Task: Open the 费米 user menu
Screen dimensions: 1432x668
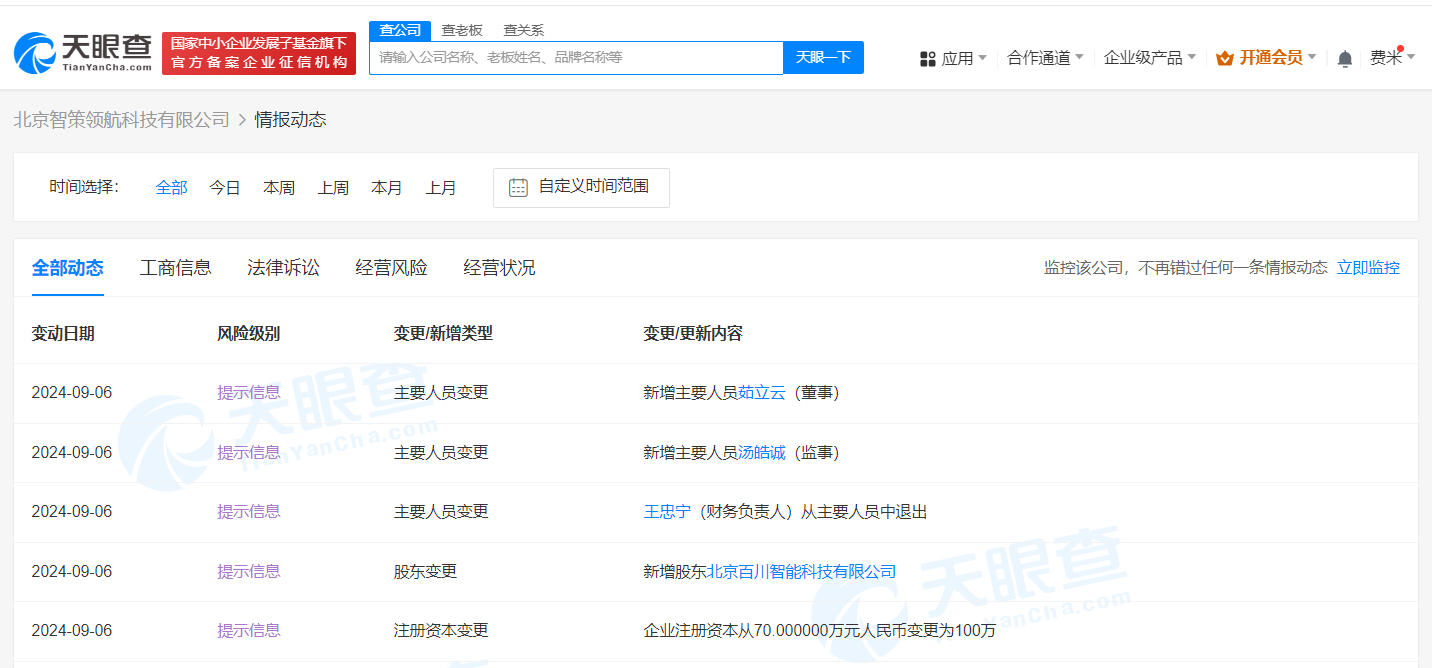Action: pos(1392,58)
